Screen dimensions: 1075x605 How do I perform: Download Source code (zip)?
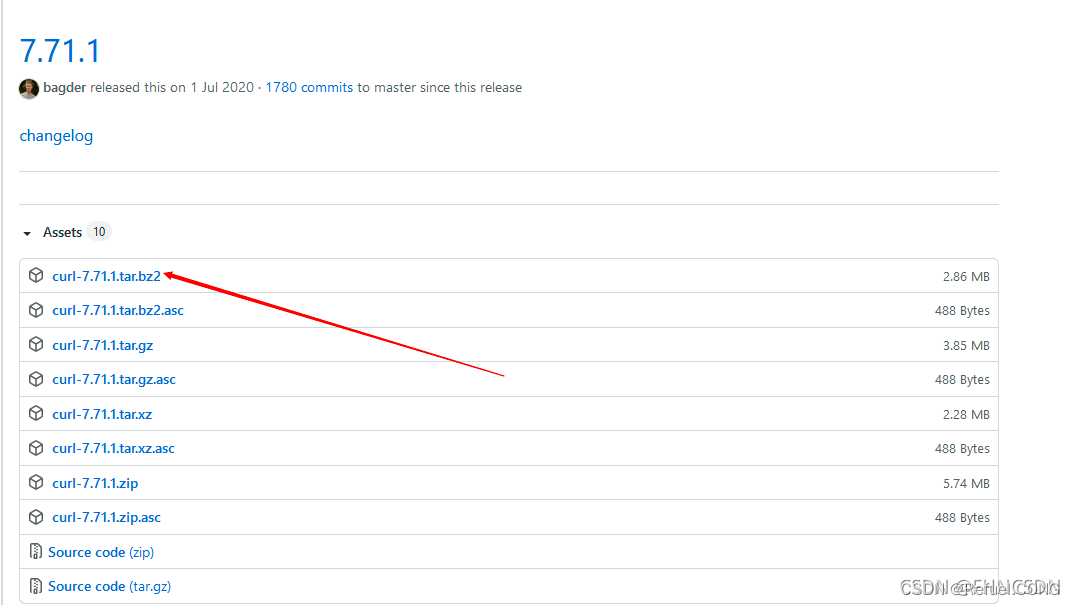tap(101, 552)
